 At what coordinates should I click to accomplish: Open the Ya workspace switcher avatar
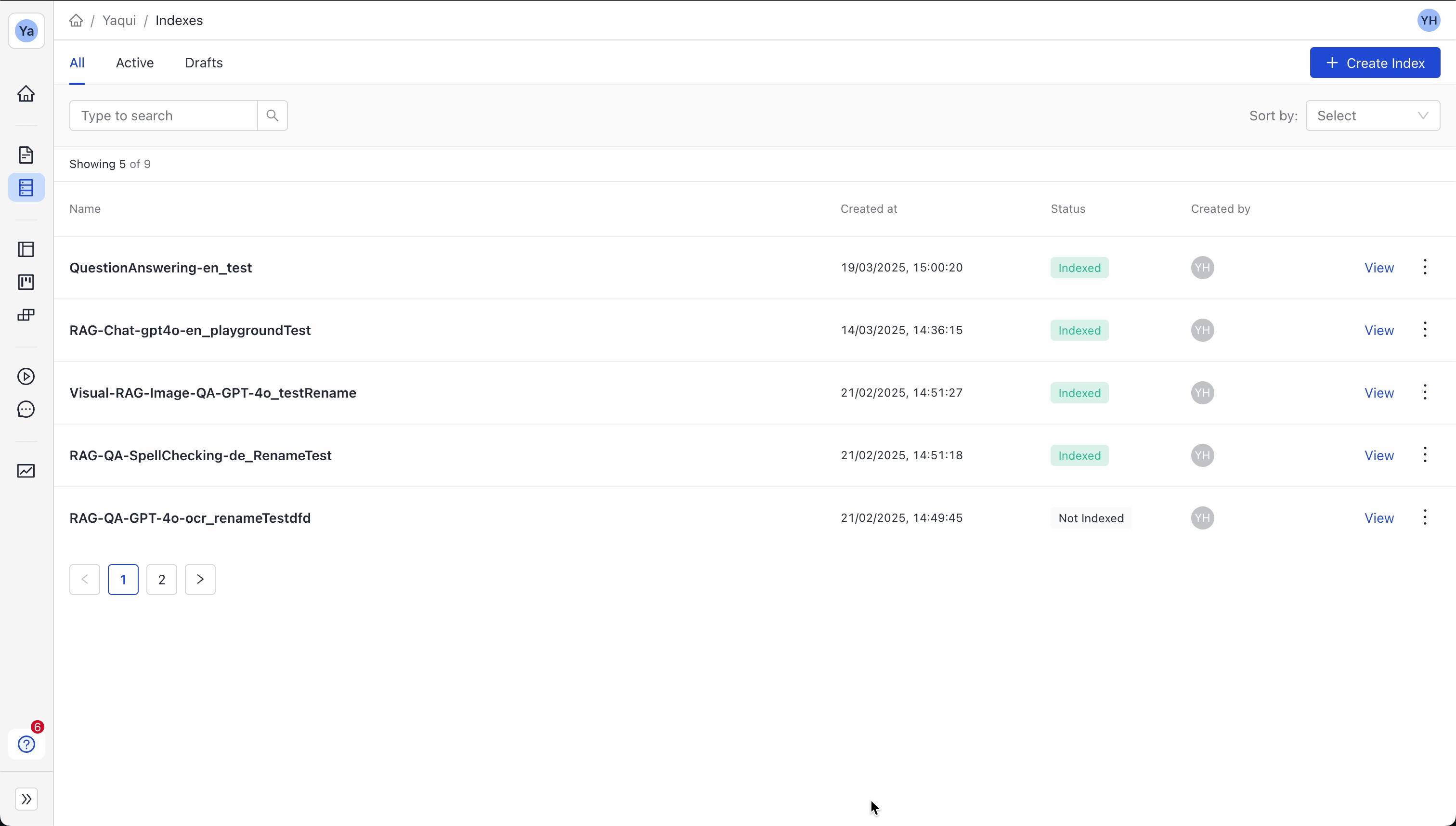pos(26,31)
